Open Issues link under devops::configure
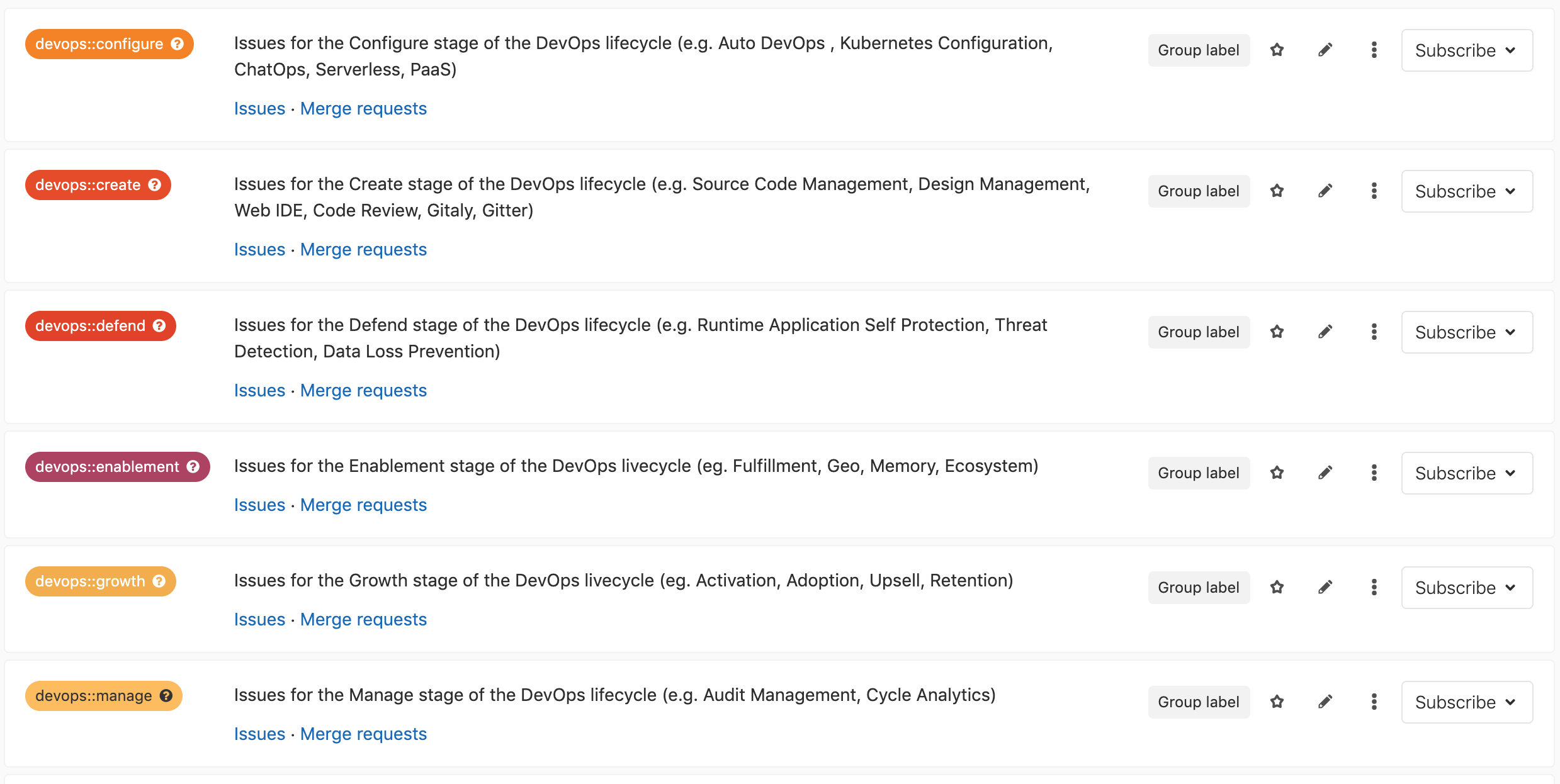Screen dimensions: 1560x784 pos(259,108)
